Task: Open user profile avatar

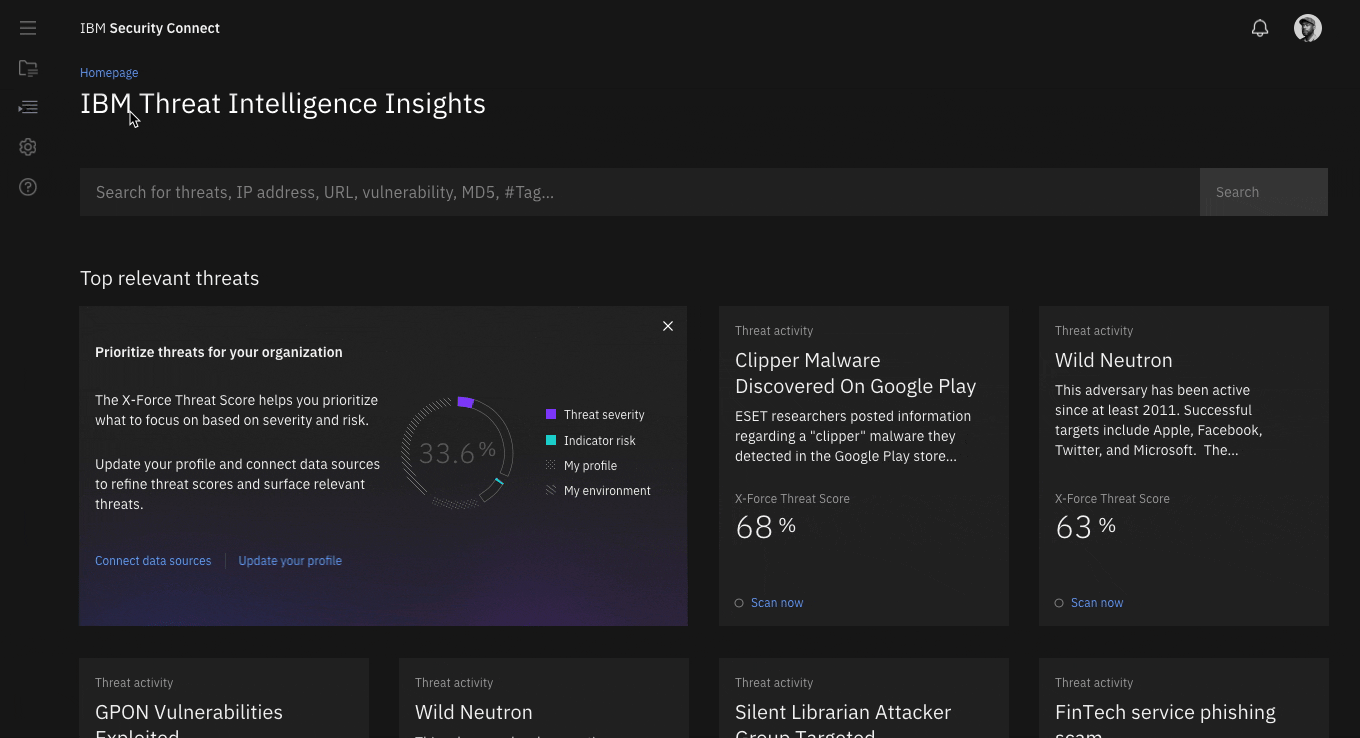Action: (1308, 28)
